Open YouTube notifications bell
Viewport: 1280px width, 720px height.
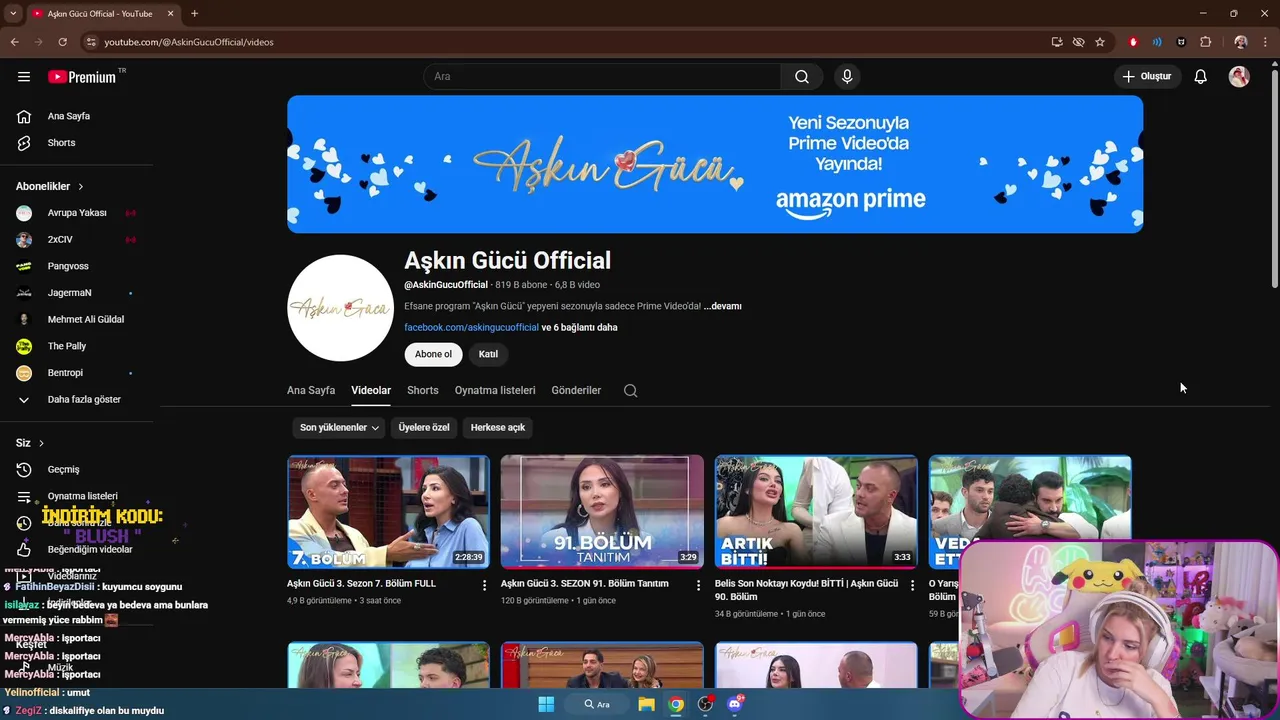(x=1200, y=76)
